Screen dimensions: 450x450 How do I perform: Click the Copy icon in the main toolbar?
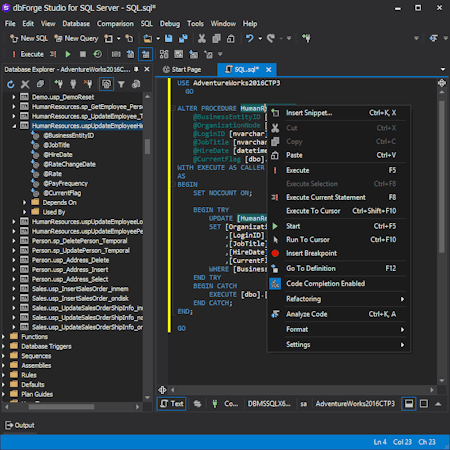pos(216,39)
